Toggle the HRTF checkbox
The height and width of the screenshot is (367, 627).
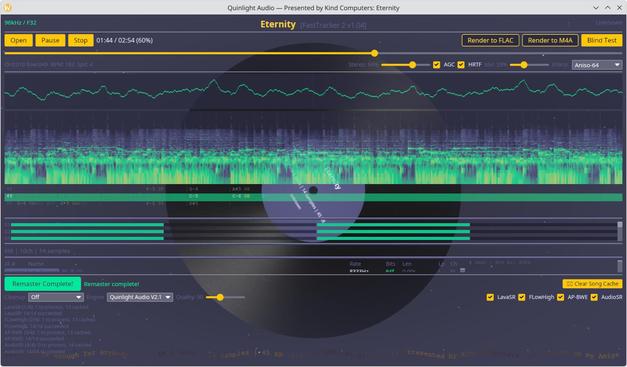point(461,65)
